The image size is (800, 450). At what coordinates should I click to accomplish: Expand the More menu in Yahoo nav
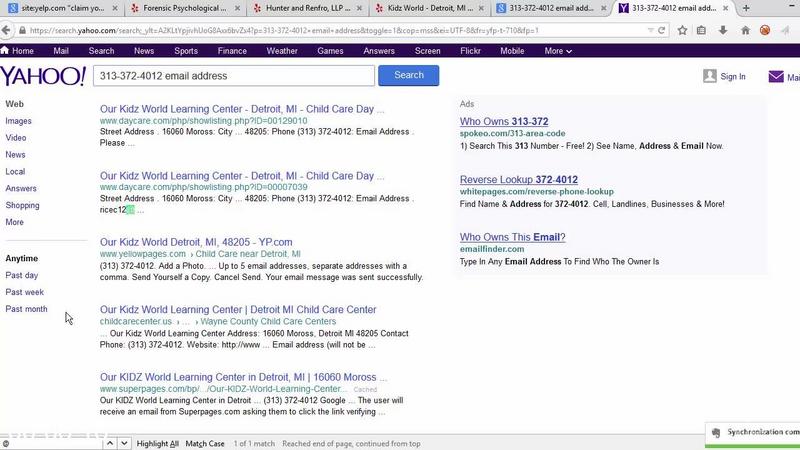[558, 51]
